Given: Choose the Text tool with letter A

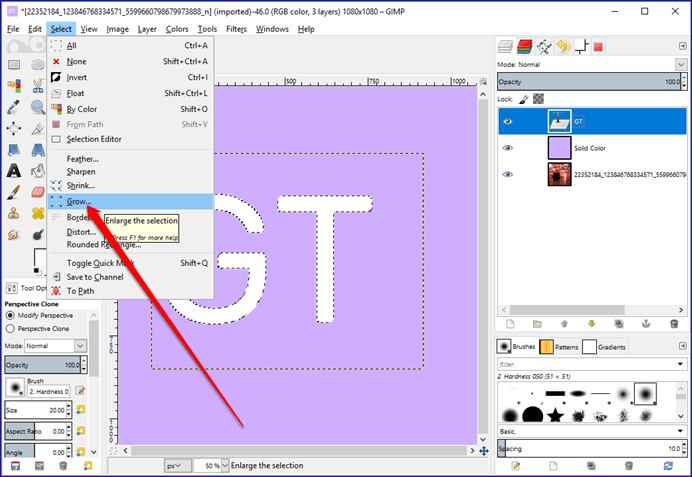Looking at the screenshot, I should click(14, 171).
